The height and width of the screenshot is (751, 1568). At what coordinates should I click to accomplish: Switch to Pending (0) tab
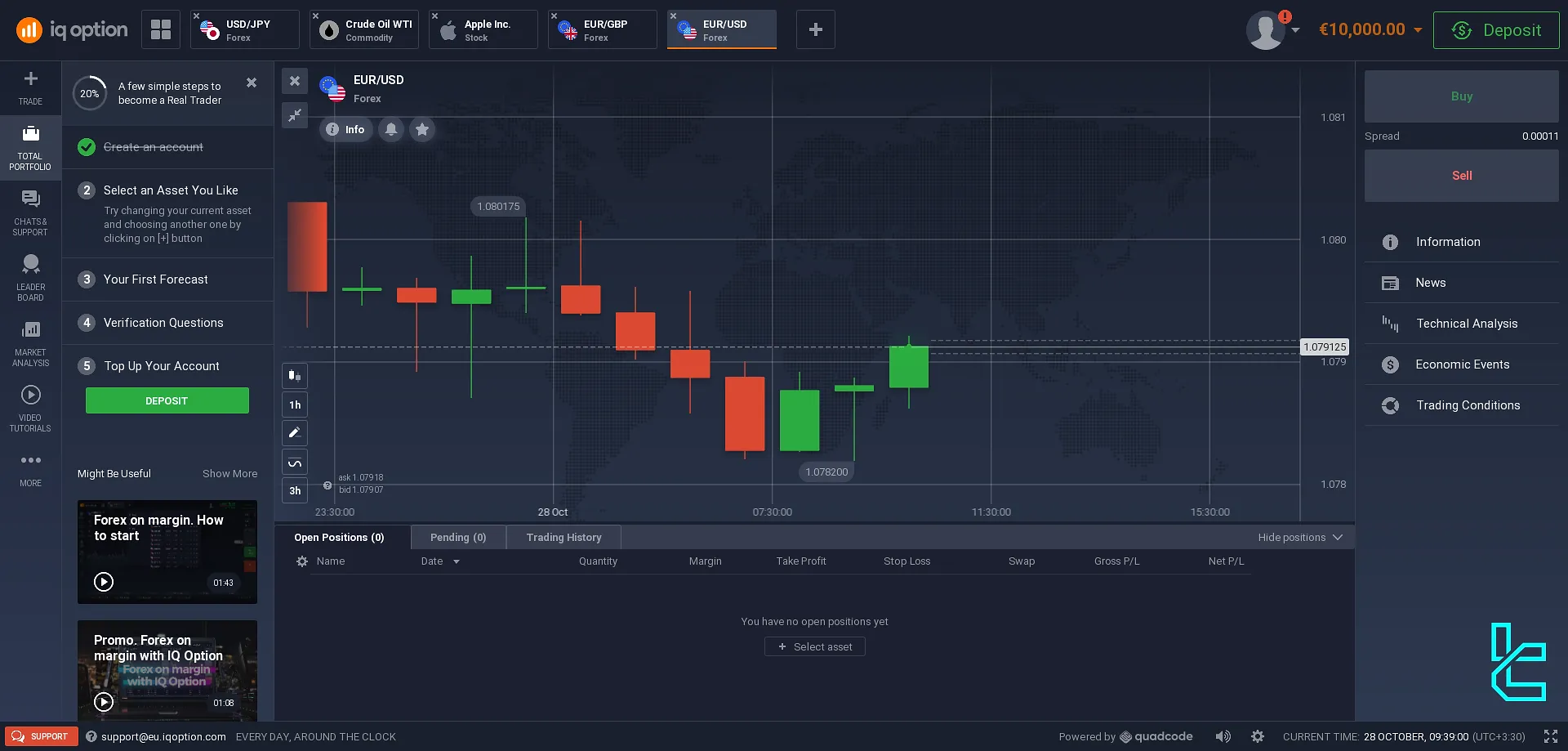[x=458, y=537]
